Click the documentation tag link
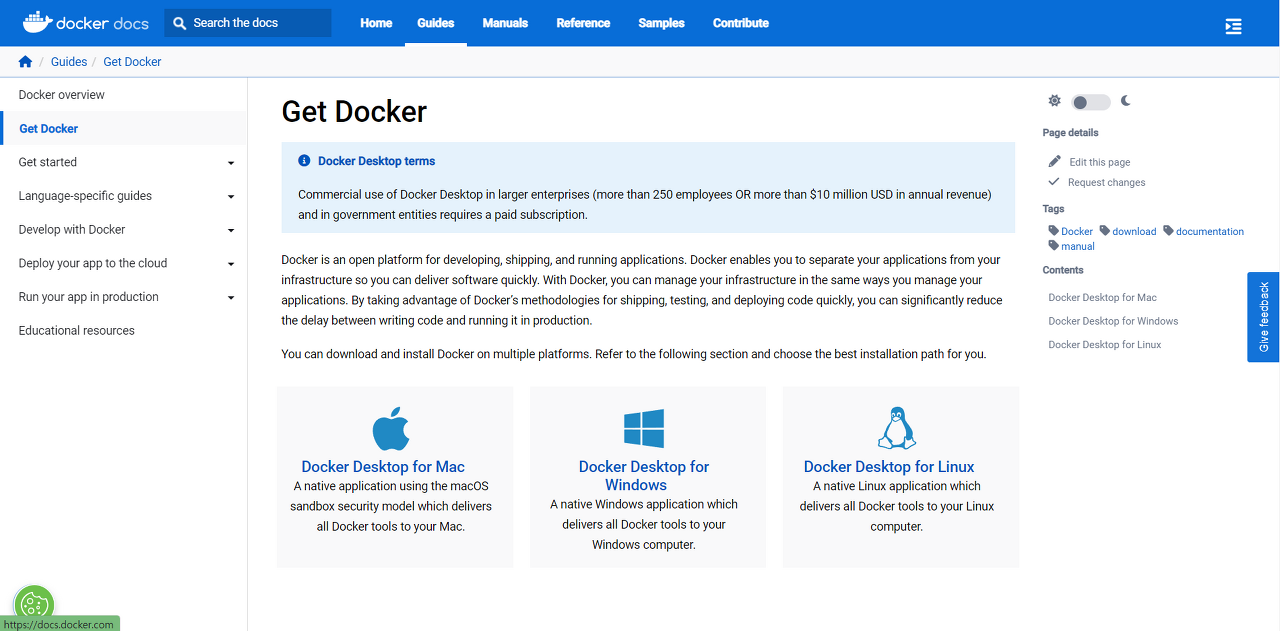 1210,232
